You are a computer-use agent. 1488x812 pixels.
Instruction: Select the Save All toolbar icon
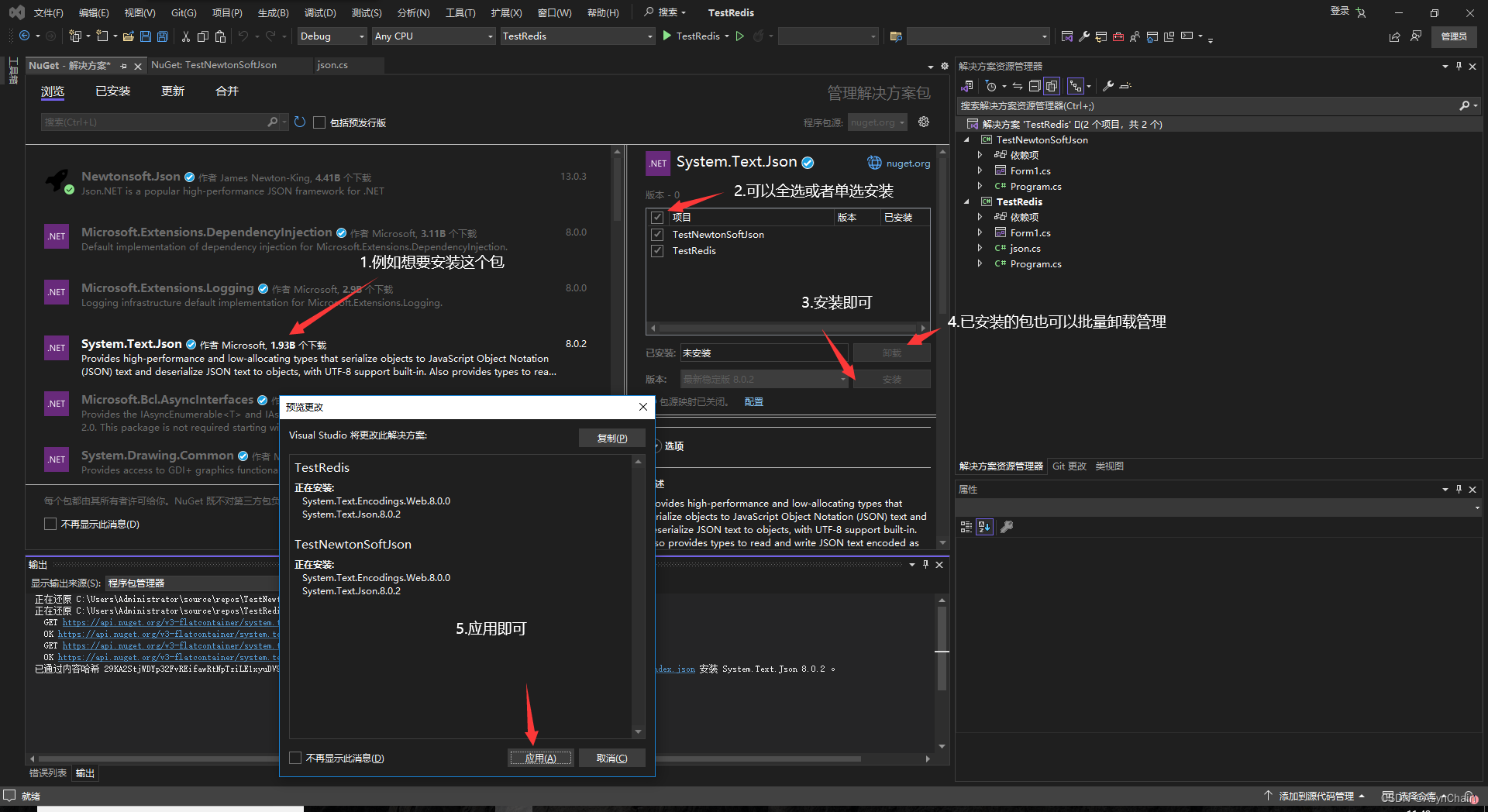[x=162, y=36]
